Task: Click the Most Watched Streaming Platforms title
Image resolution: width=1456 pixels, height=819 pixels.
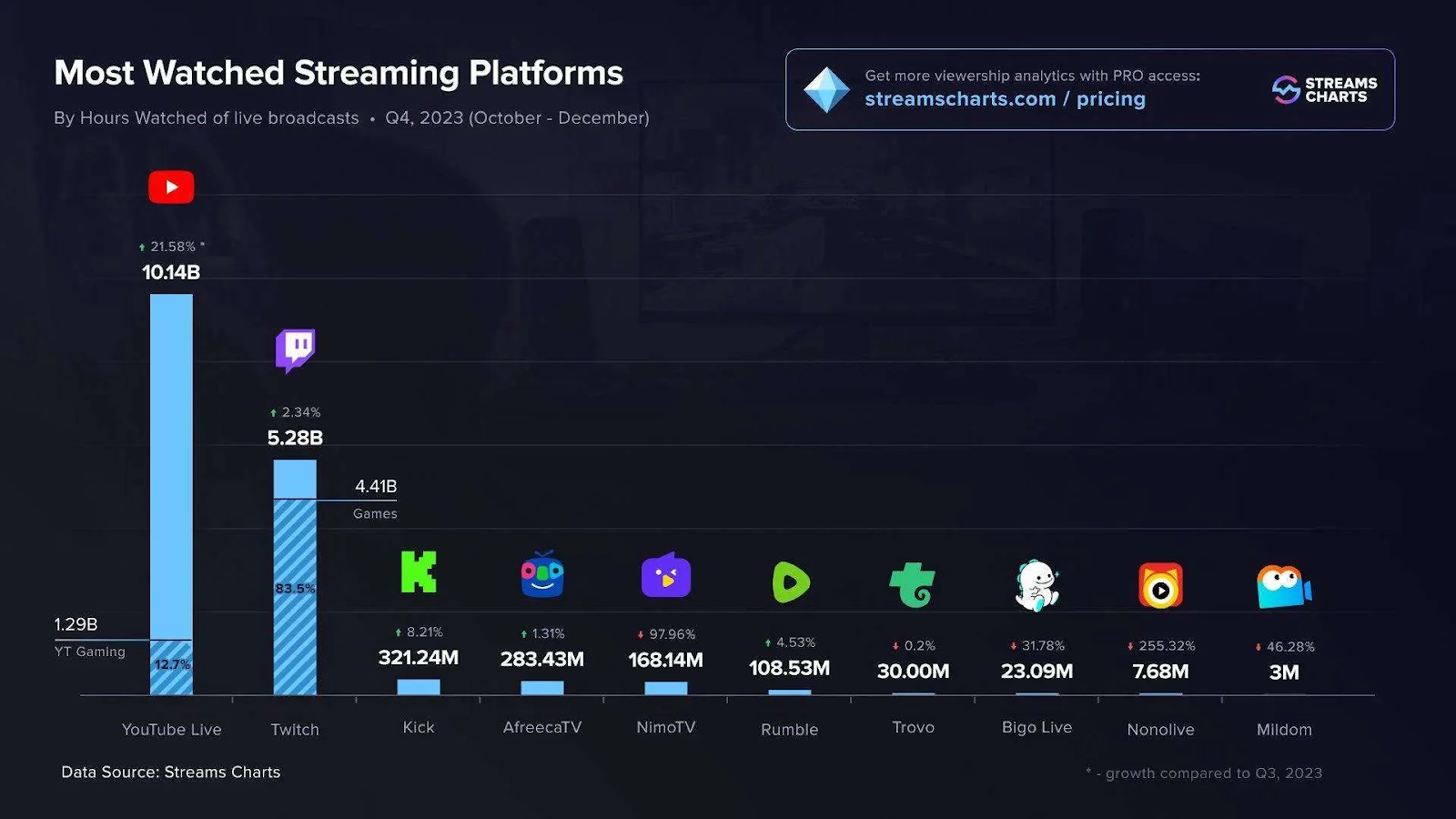Action: (x=339, y=73)
